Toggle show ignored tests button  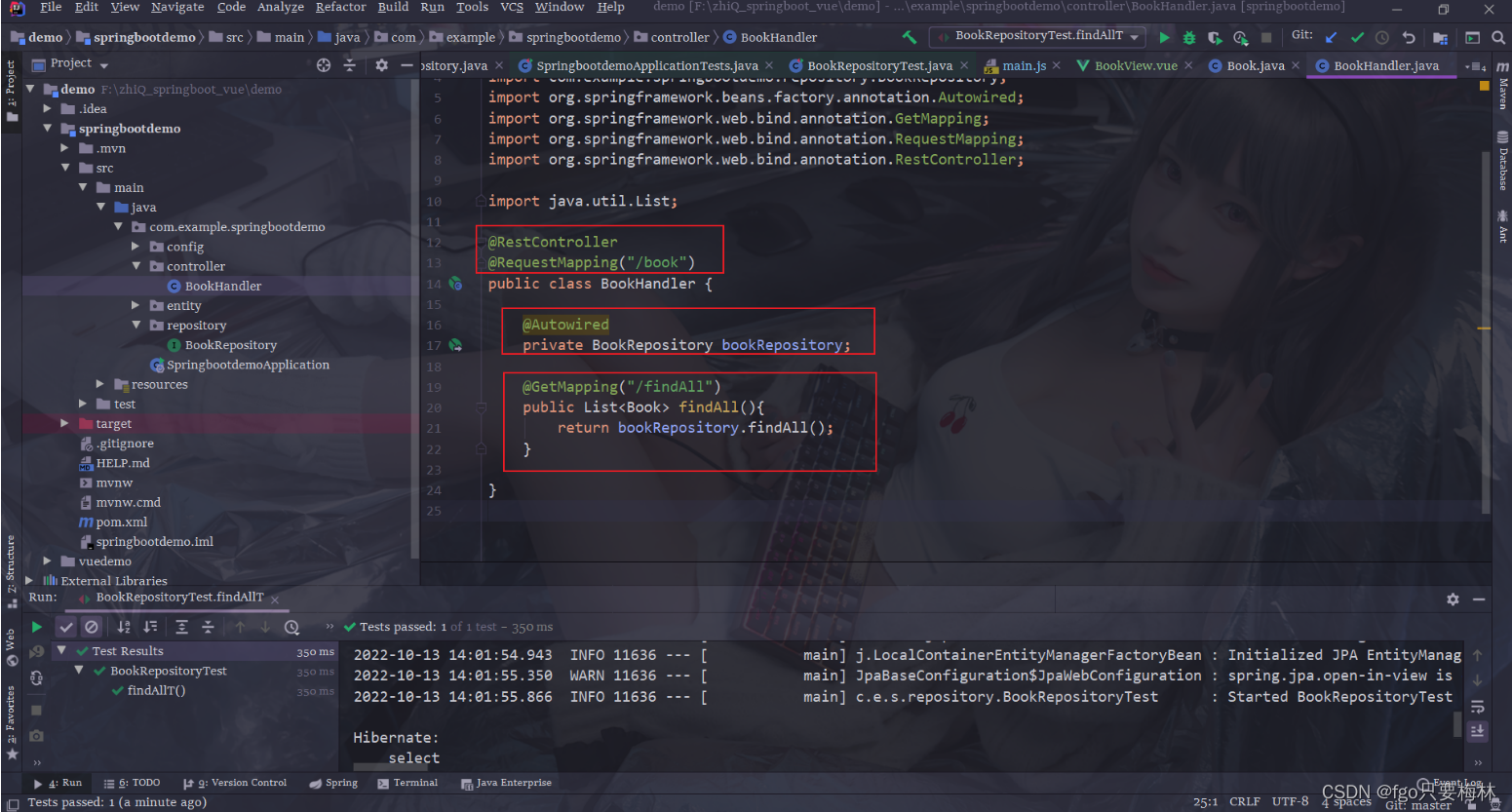tap(92, 627)
